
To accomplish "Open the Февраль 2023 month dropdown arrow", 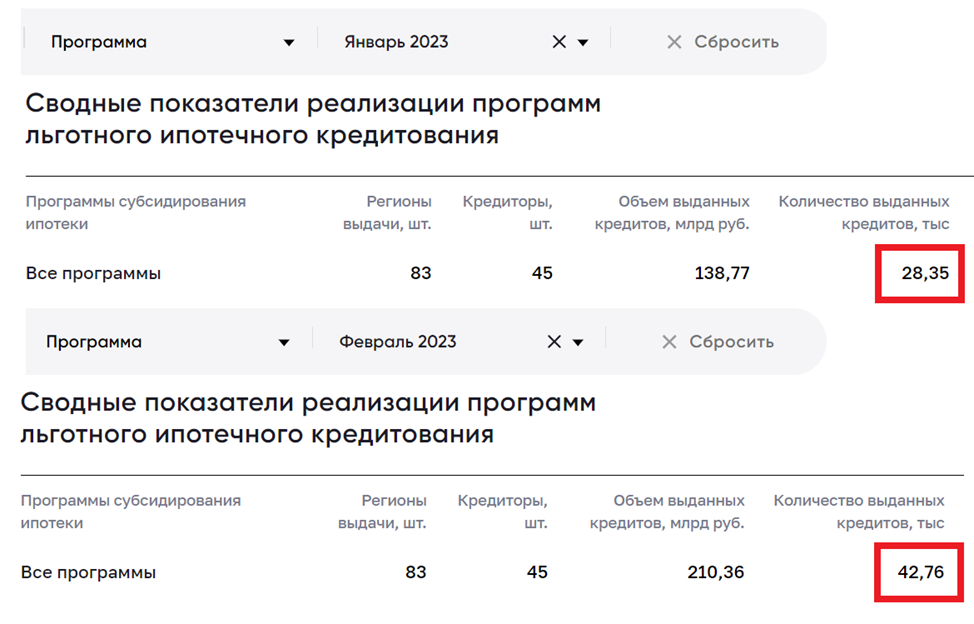I will coord(578,343).
